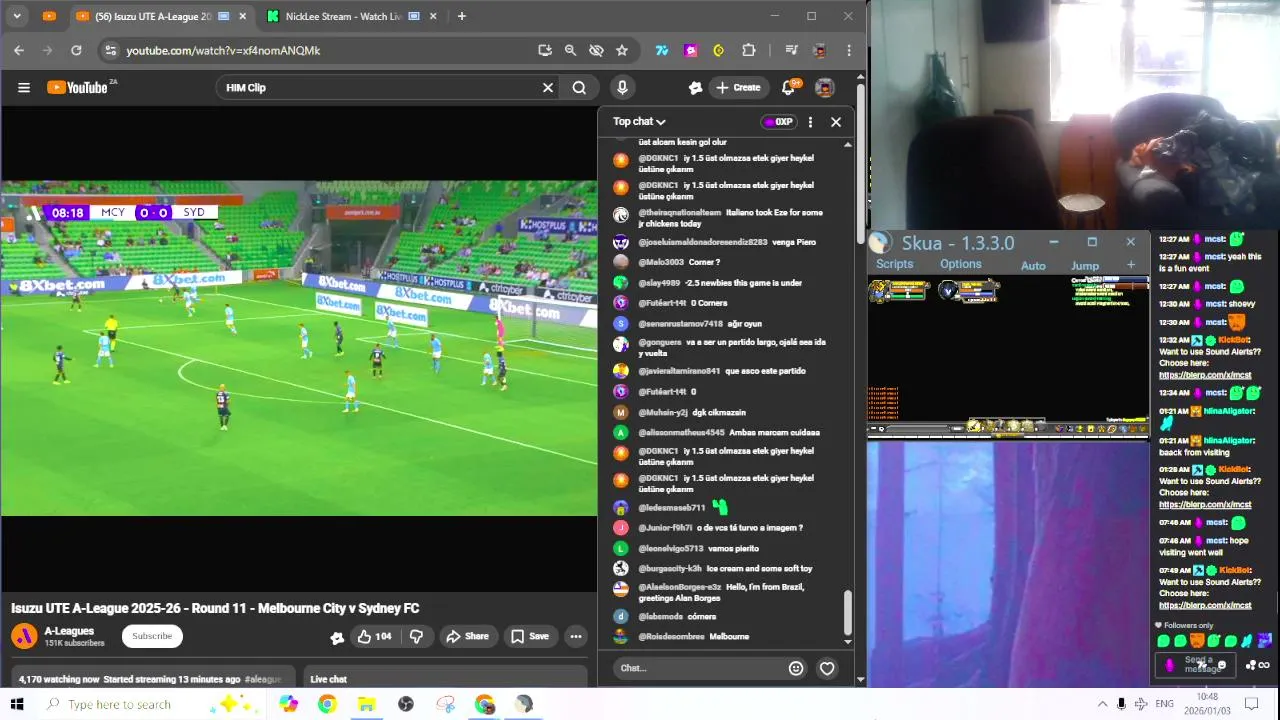Show hidden system tray icons

click(x=1102, y=704)
